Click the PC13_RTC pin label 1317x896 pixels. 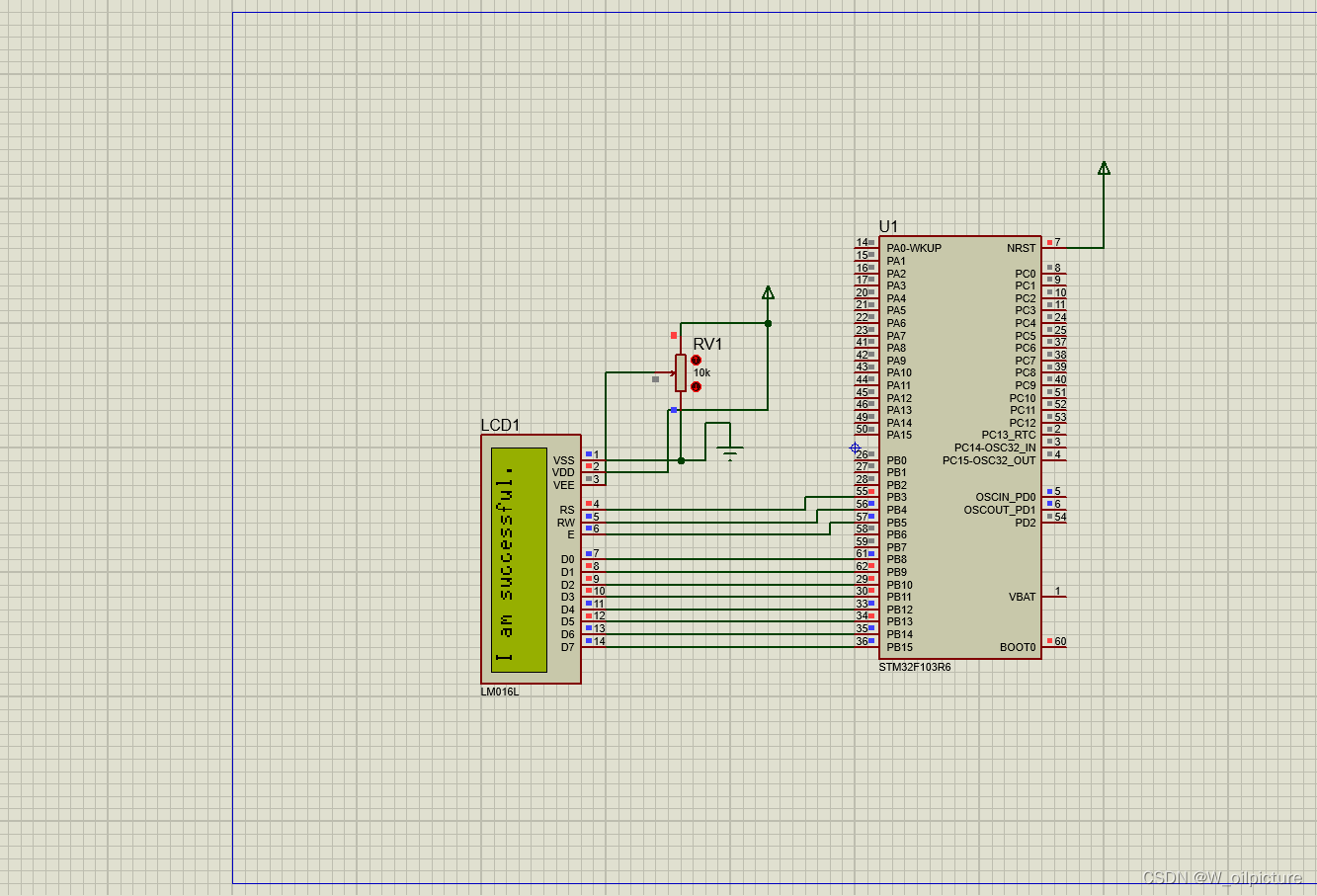pos(1009,435)
